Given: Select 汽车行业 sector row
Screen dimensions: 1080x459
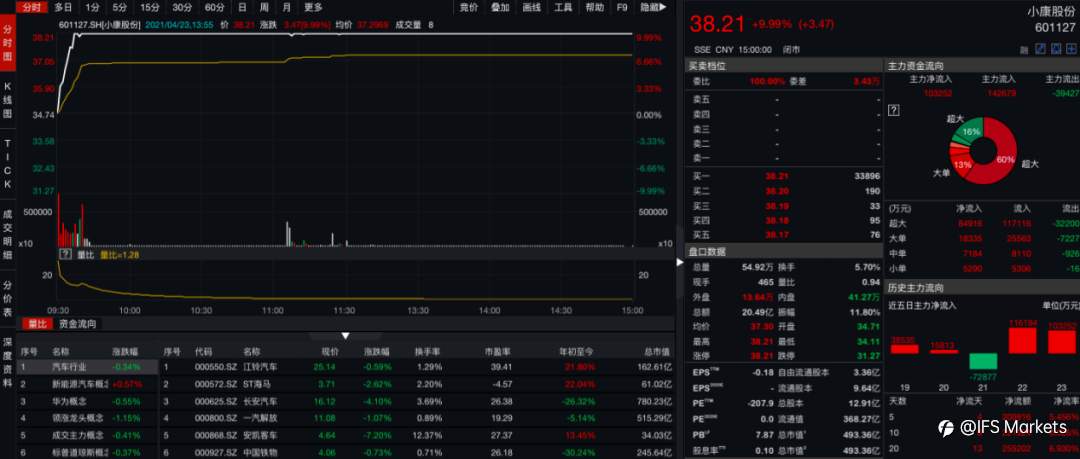Looking at the screenshot, I should (88, 367).
